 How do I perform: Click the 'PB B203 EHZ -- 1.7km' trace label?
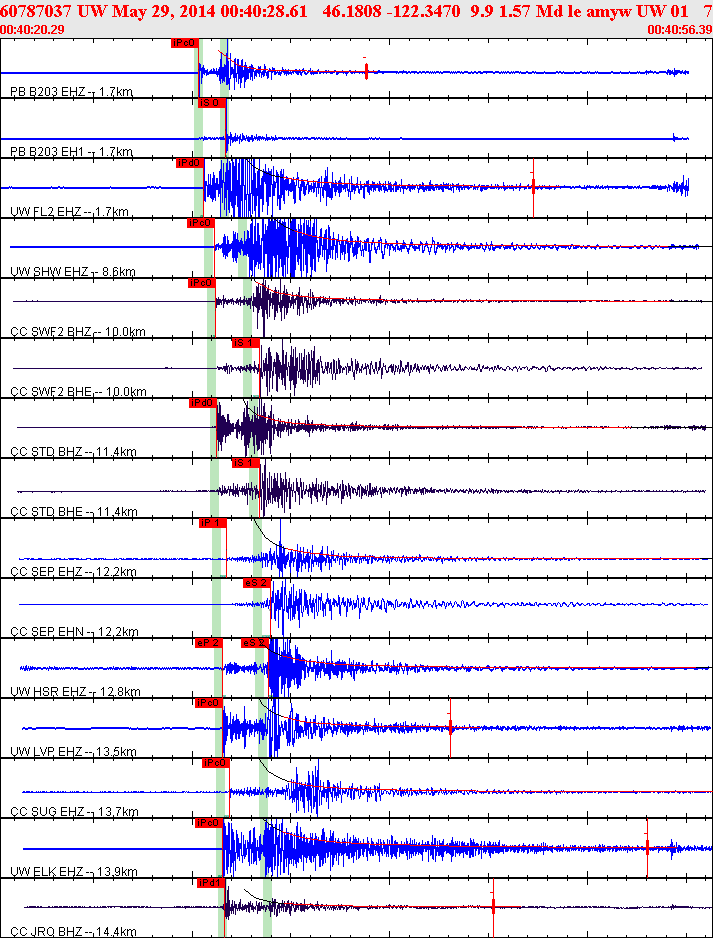(x=72, y=92)
